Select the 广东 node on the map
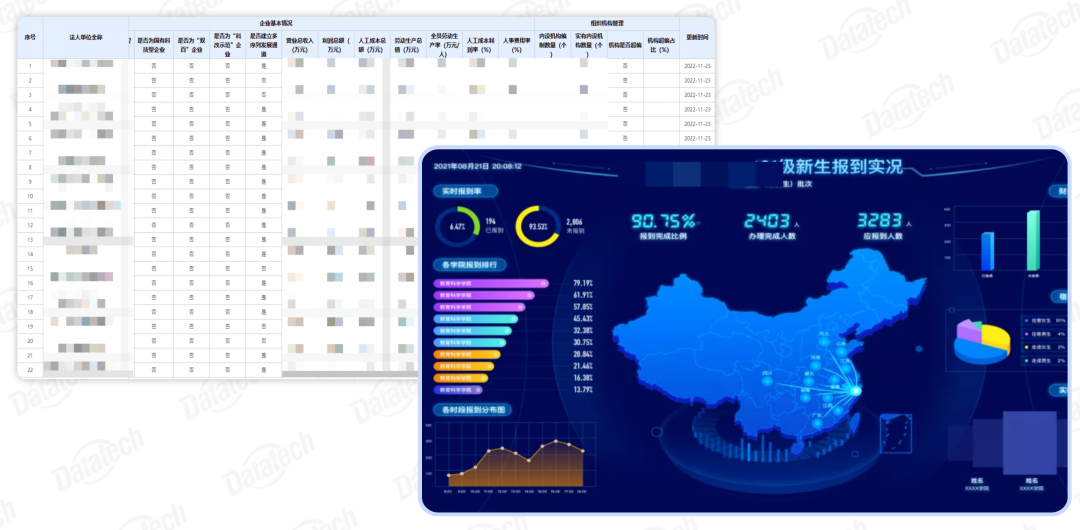The image size is (1080, 530). click(818, 421)
